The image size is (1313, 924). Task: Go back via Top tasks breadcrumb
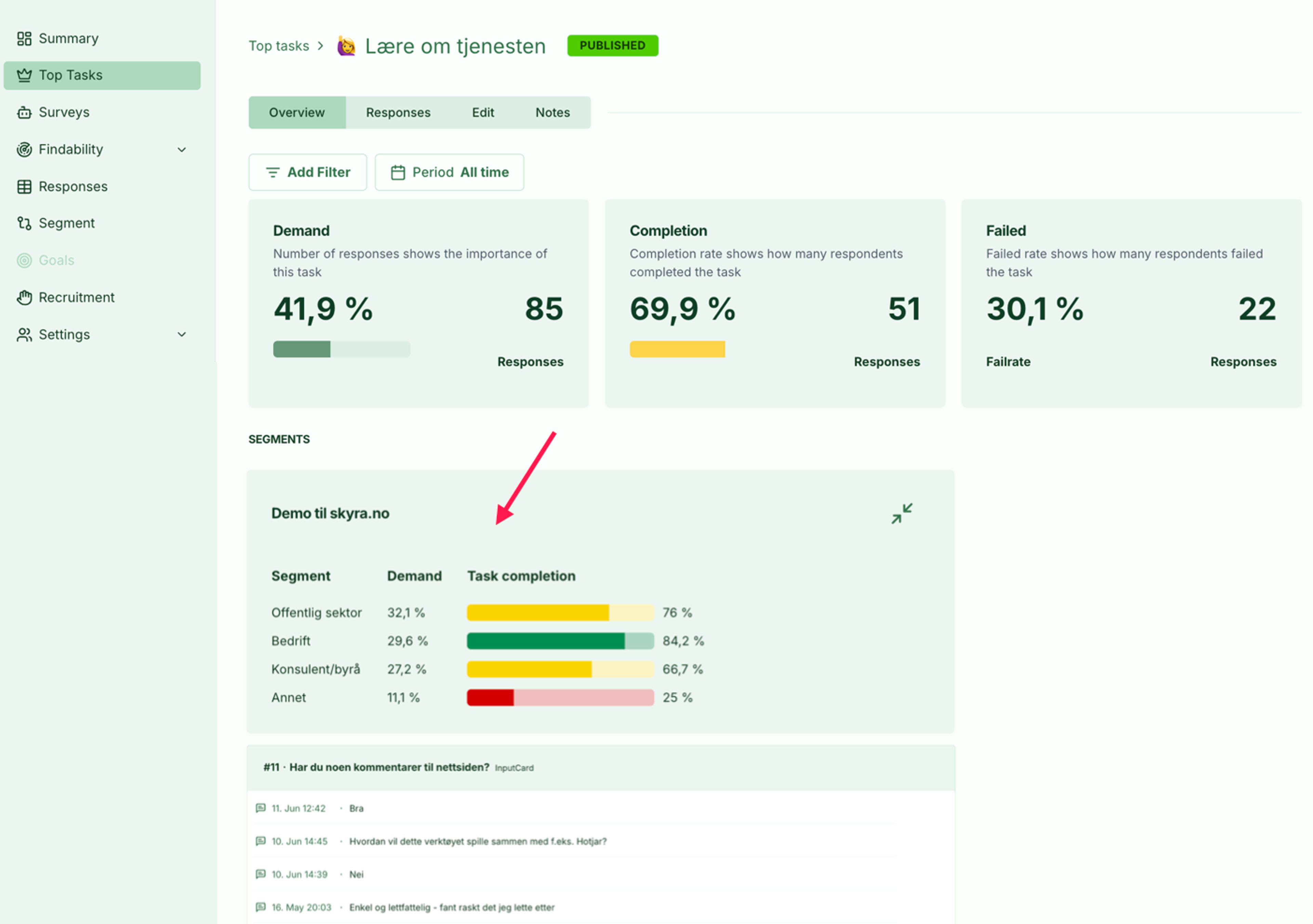(x=278, y=46)
